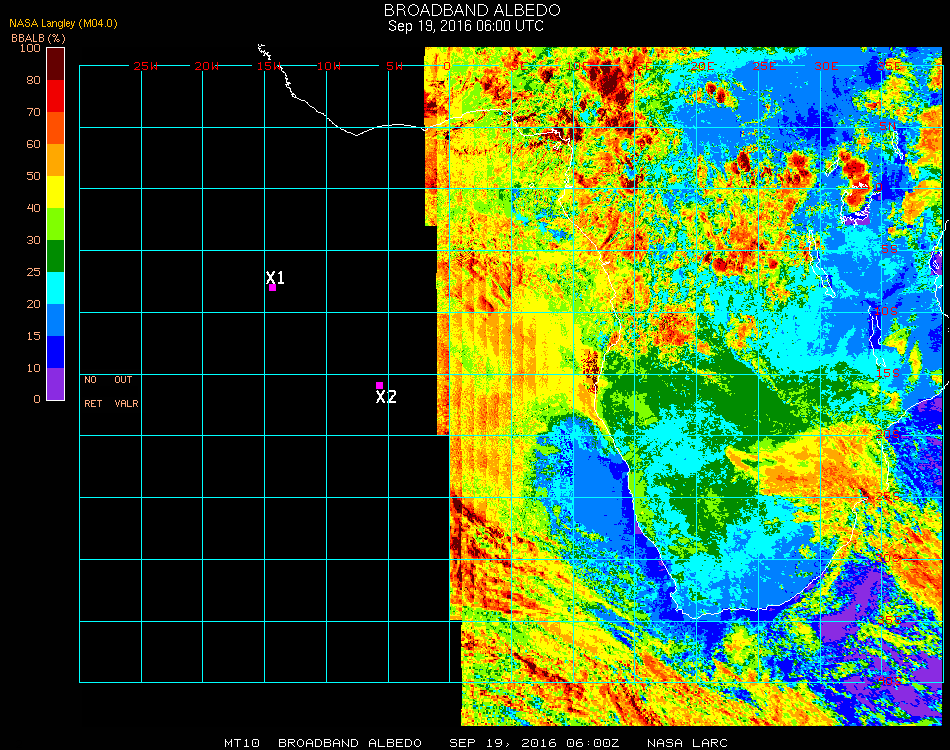Screen dimensions: 950x750
Task: Click the cyan 20–25% legend swatch
Action: click(x=55, y=288)
